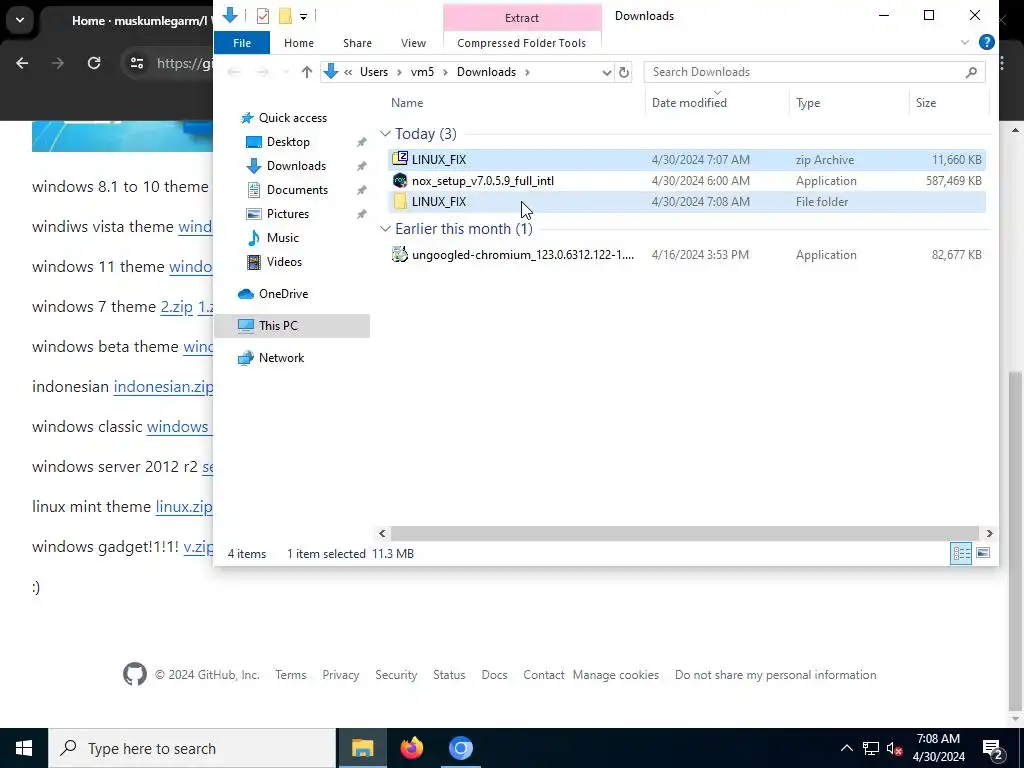Open Videos in the navigation pane
This screenshot has height=768, width=1024.
[x=284, y=262]
